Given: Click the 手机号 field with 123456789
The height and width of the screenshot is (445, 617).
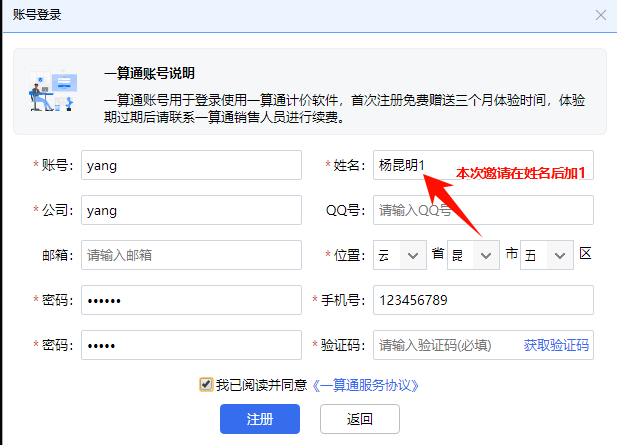Looking at the screenshot, I should 483,300.
